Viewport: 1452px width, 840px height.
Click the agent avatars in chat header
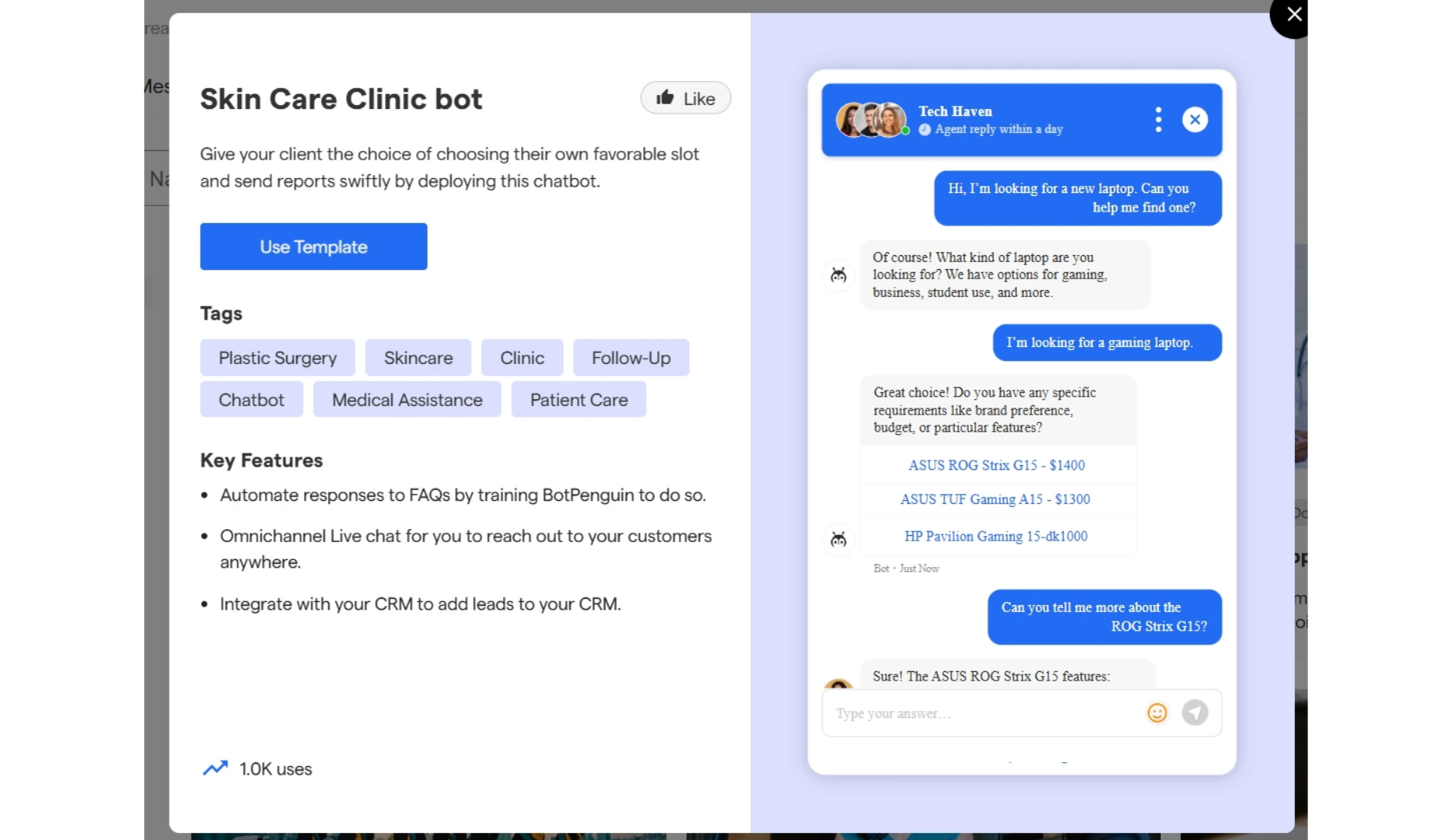[x=872, y=120]
